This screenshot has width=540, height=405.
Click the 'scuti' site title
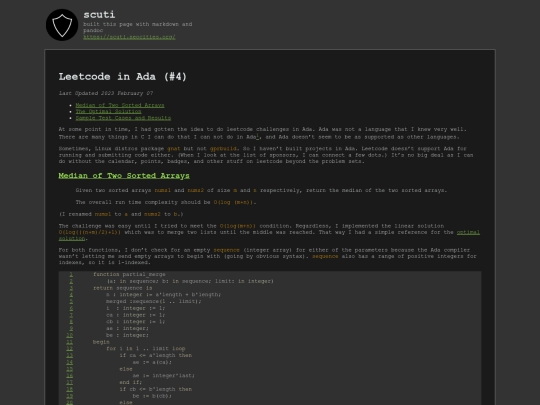point(99,15)
